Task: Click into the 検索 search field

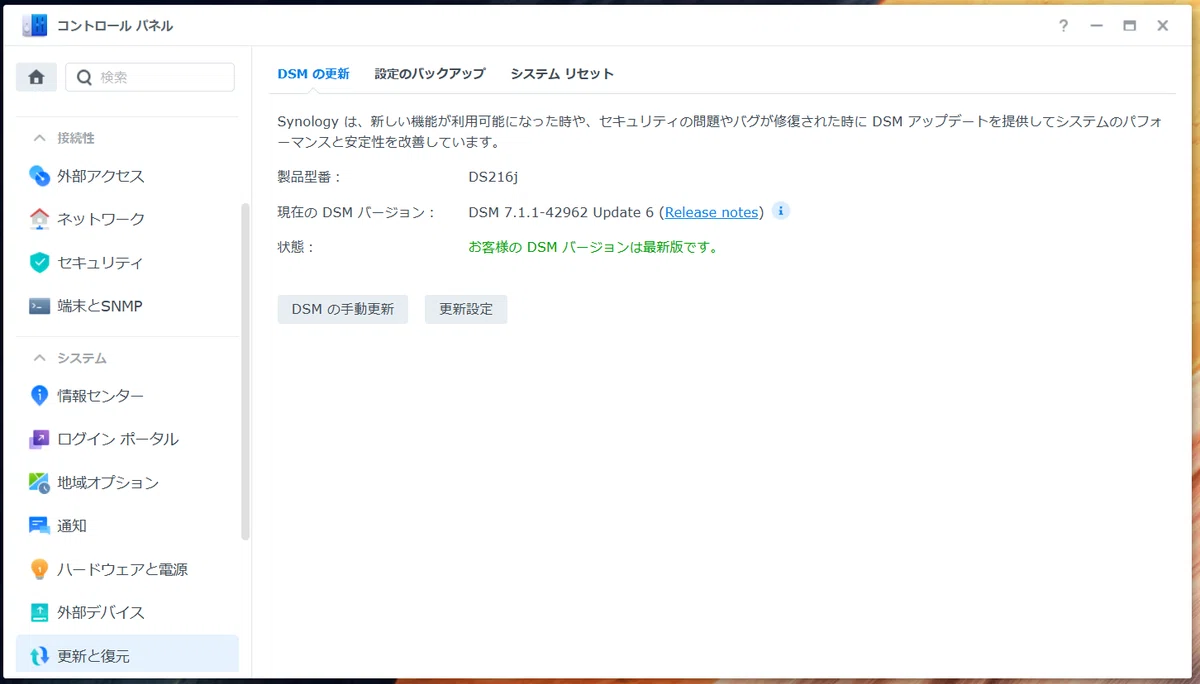Action: 150,77
